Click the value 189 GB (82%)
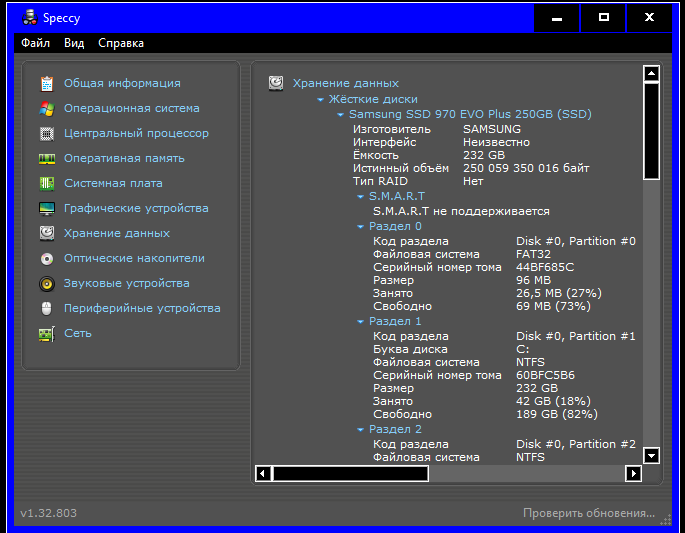This screenshot has width=685, height=533. [557, 414]
